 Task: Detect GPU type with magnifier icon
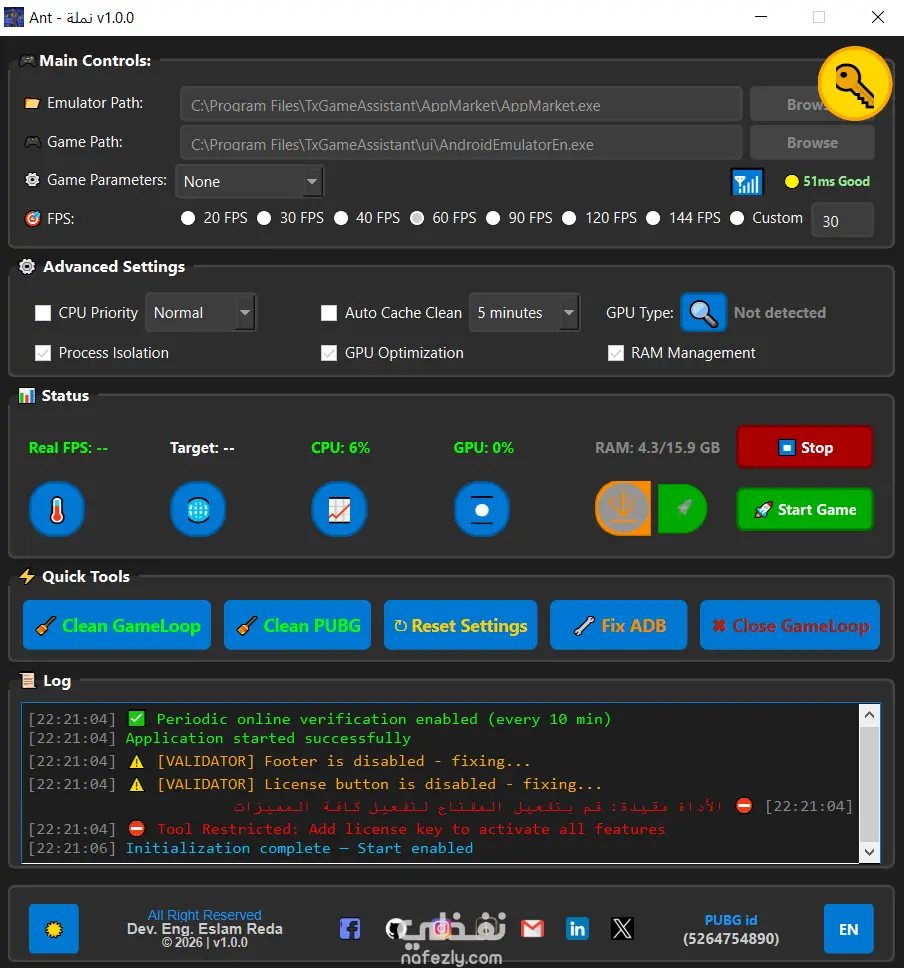pos(703,313)
